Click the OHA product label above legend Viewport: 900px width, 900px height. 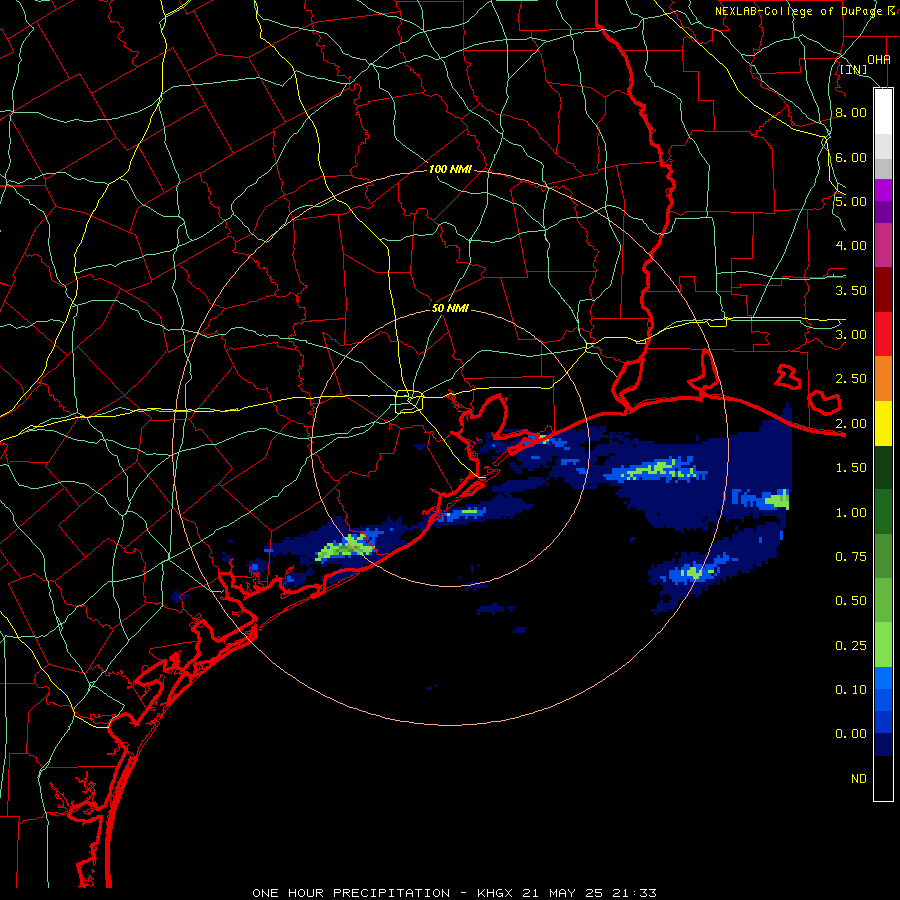pos(879,59)
